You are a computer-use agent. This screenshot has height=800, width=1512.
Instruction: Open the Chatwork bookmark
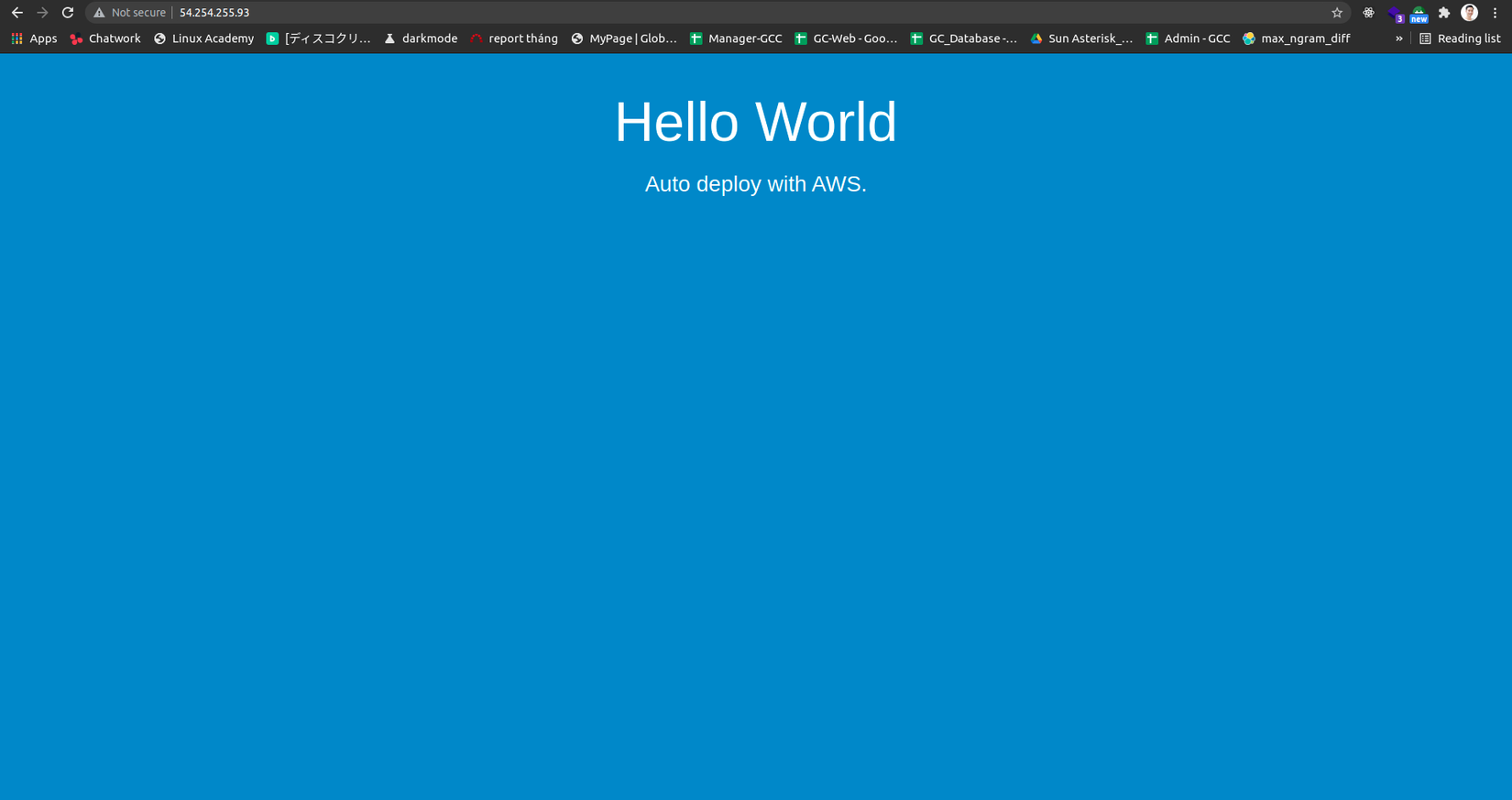(x=105, y=38)
